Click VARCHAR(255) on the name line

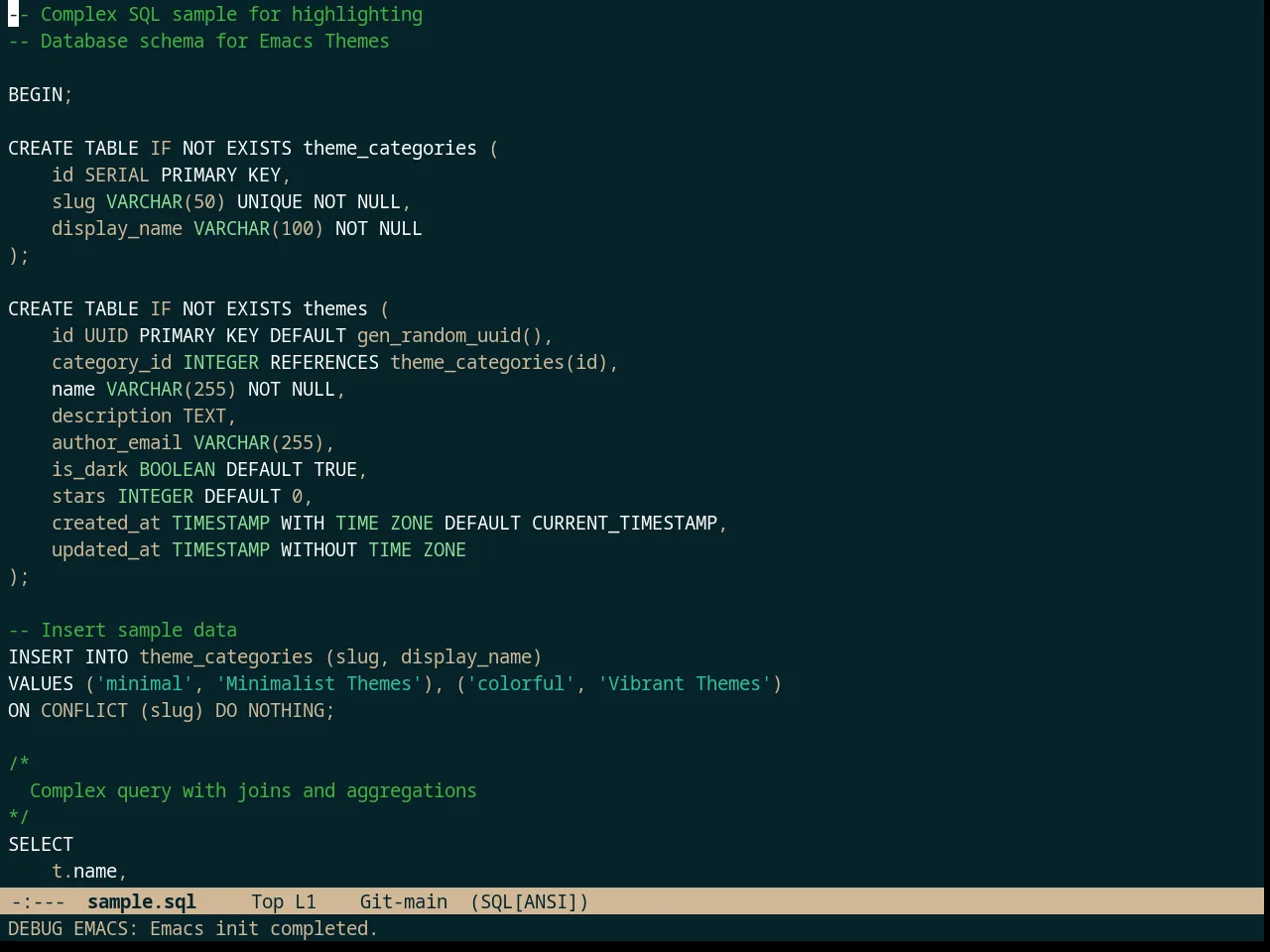tap(172, 389)
